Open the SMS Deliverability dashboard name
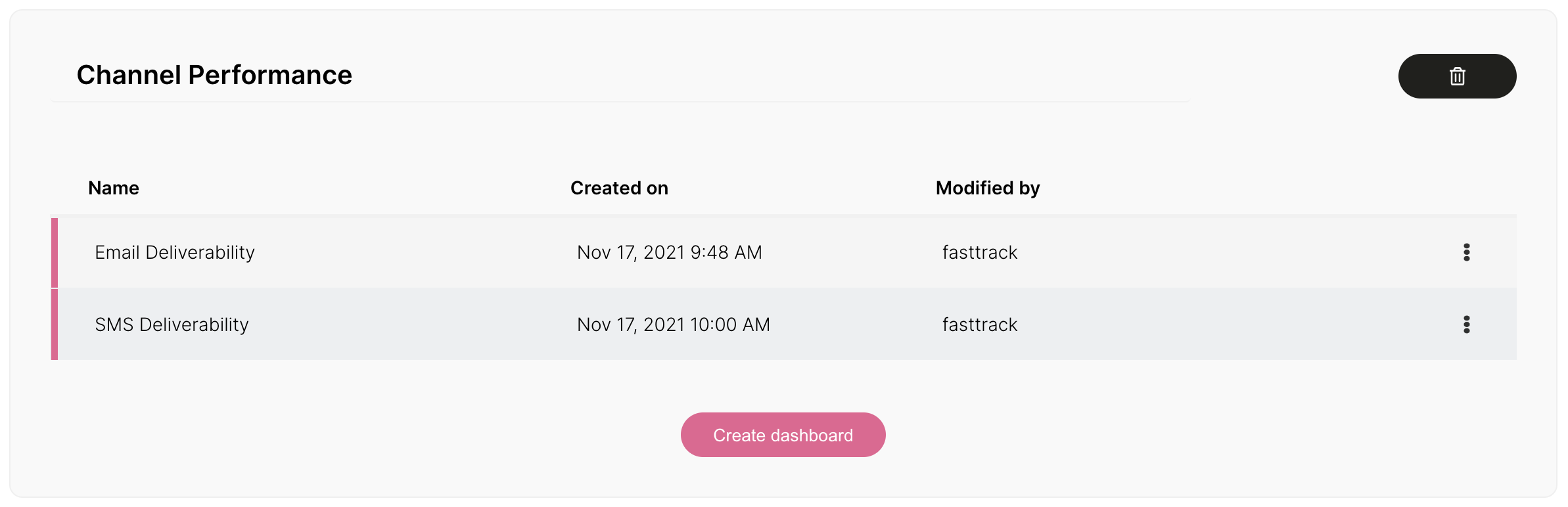Viewport: 1568px width, 507px height. pos(172,324)
